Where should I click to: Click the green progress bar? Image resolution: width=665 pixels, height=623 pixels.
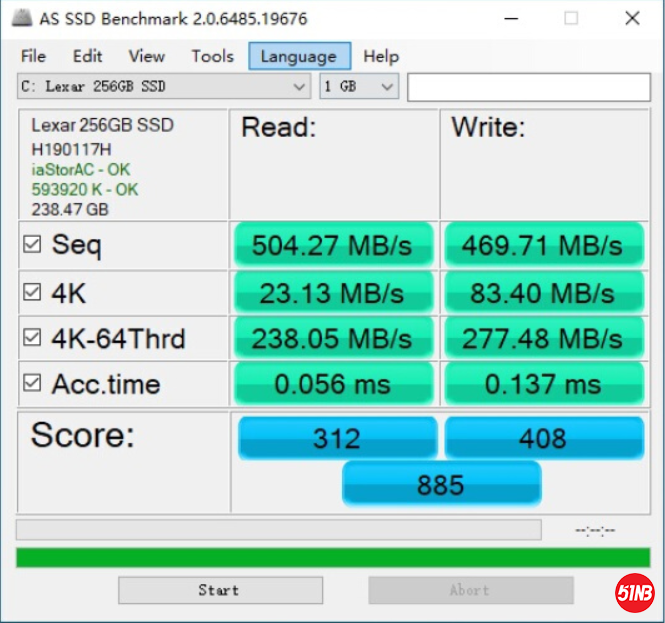[332, 557]
